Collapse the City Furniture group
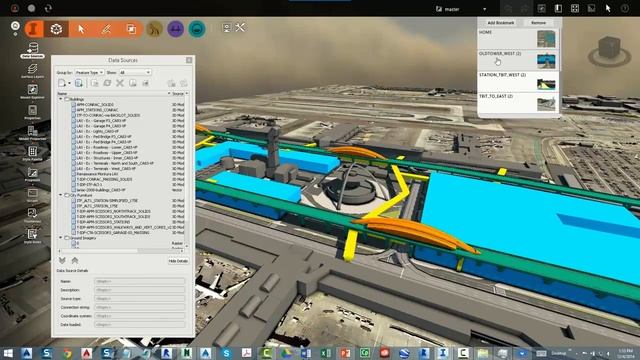Viewport: 640px width, 360px height. 61,195
